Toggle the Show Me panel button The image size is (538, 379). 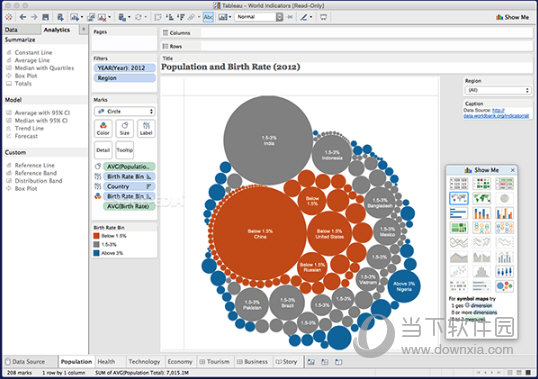[513, 17]
